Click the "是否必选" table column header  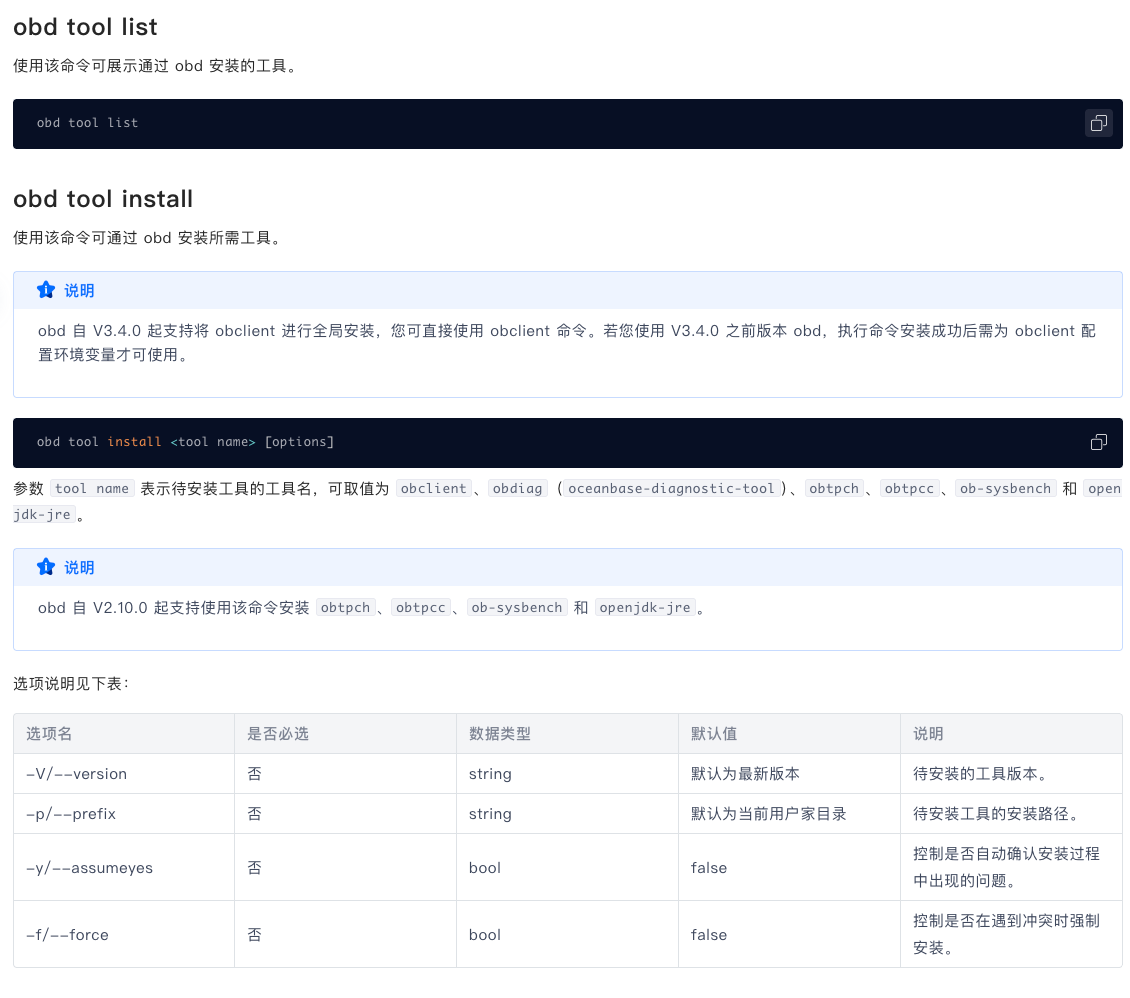(278, 734)
